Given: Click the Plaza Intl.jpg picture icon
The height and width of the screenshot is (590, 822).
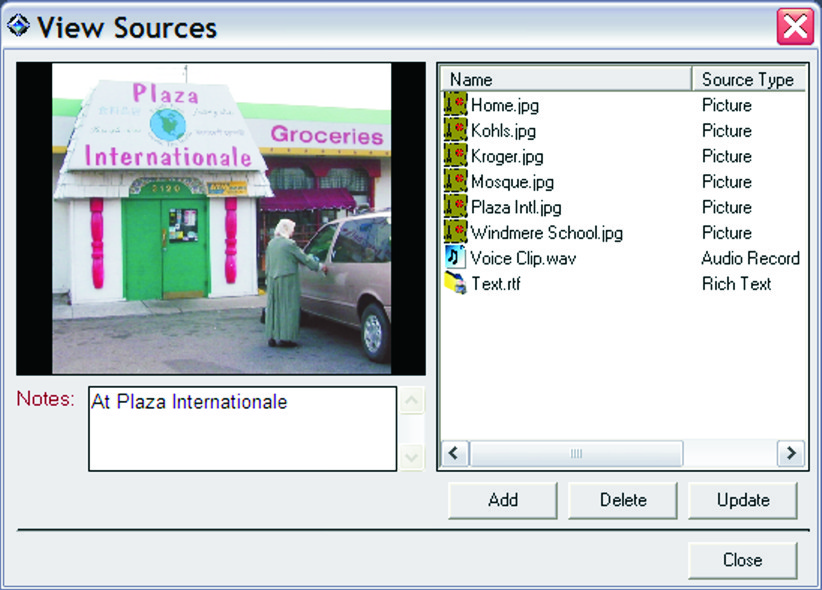Looking at the screenshot, I should pyautogui.click(x=455, y=207).
